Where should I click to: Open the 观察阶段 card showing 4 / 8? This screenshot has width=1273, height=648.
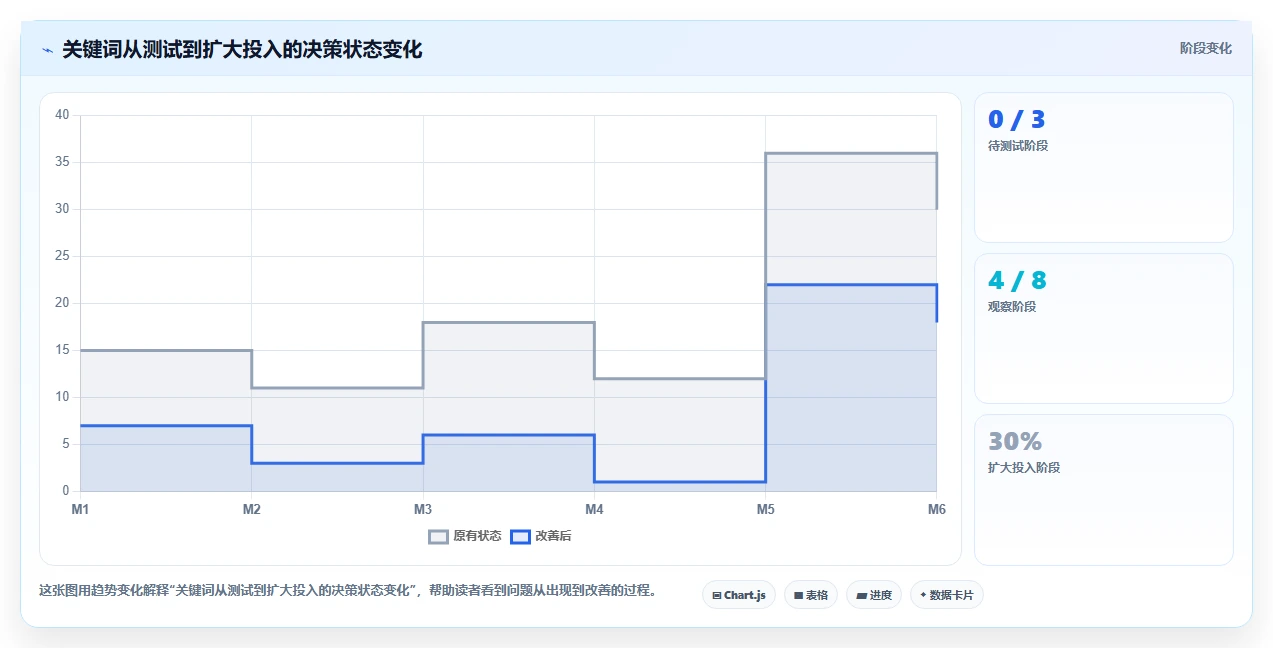point(1104,329)
